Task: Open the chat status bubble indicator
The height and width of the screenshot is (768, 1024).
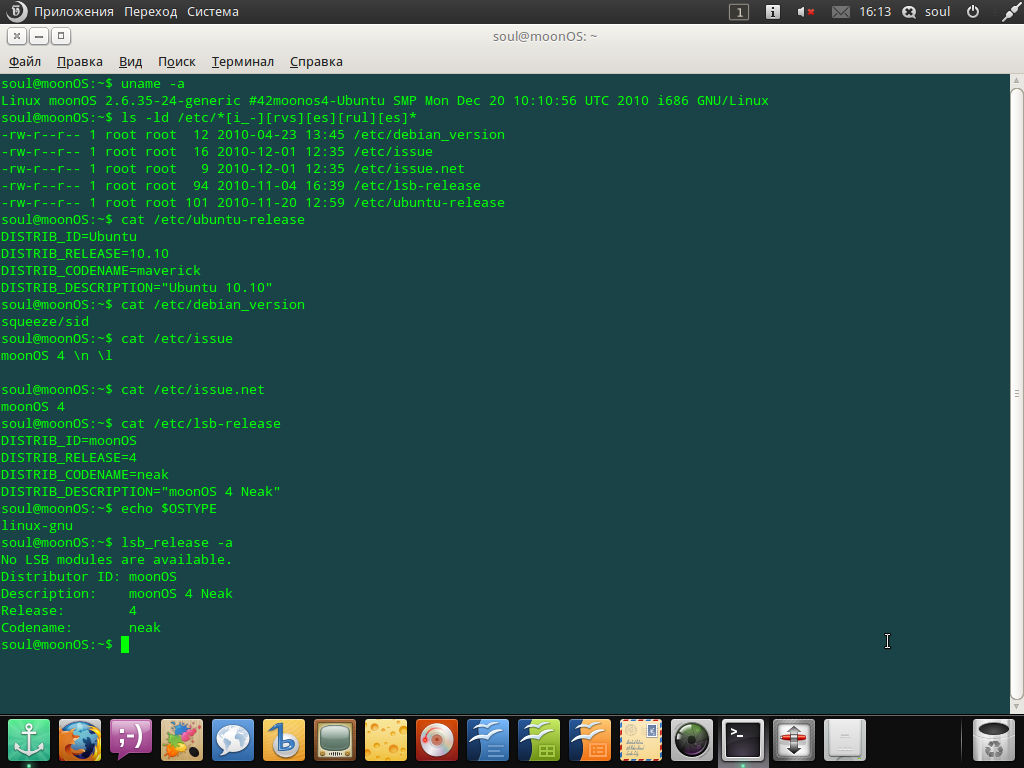Action: coord(908,12)
